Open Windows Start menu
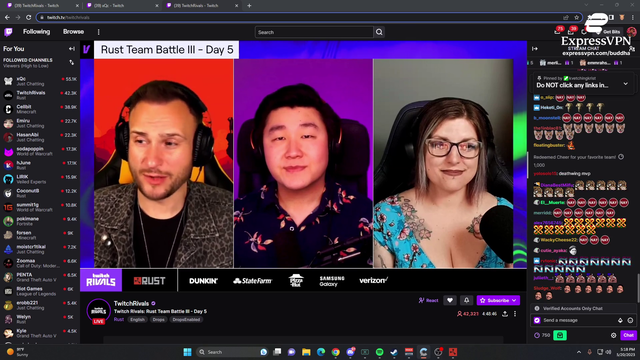The height and width of the screenshot is (360, 640). [x=187, y=352]
